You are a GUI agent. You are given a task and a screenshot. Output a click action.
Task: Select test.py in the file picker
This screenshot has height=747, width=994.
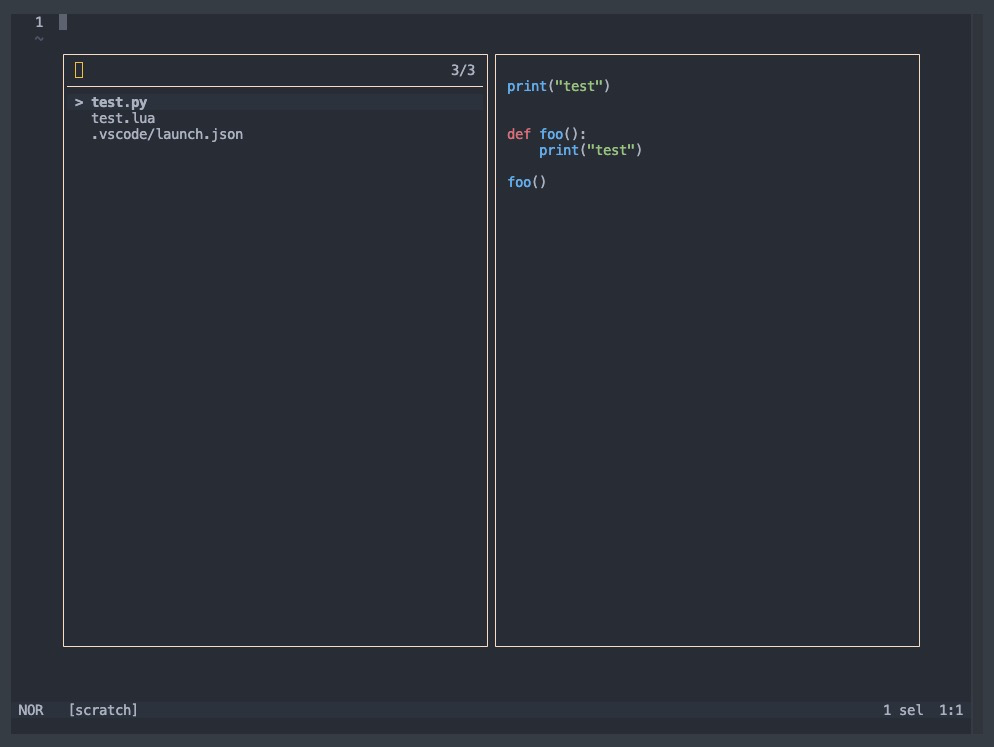(x=119, y=102)
